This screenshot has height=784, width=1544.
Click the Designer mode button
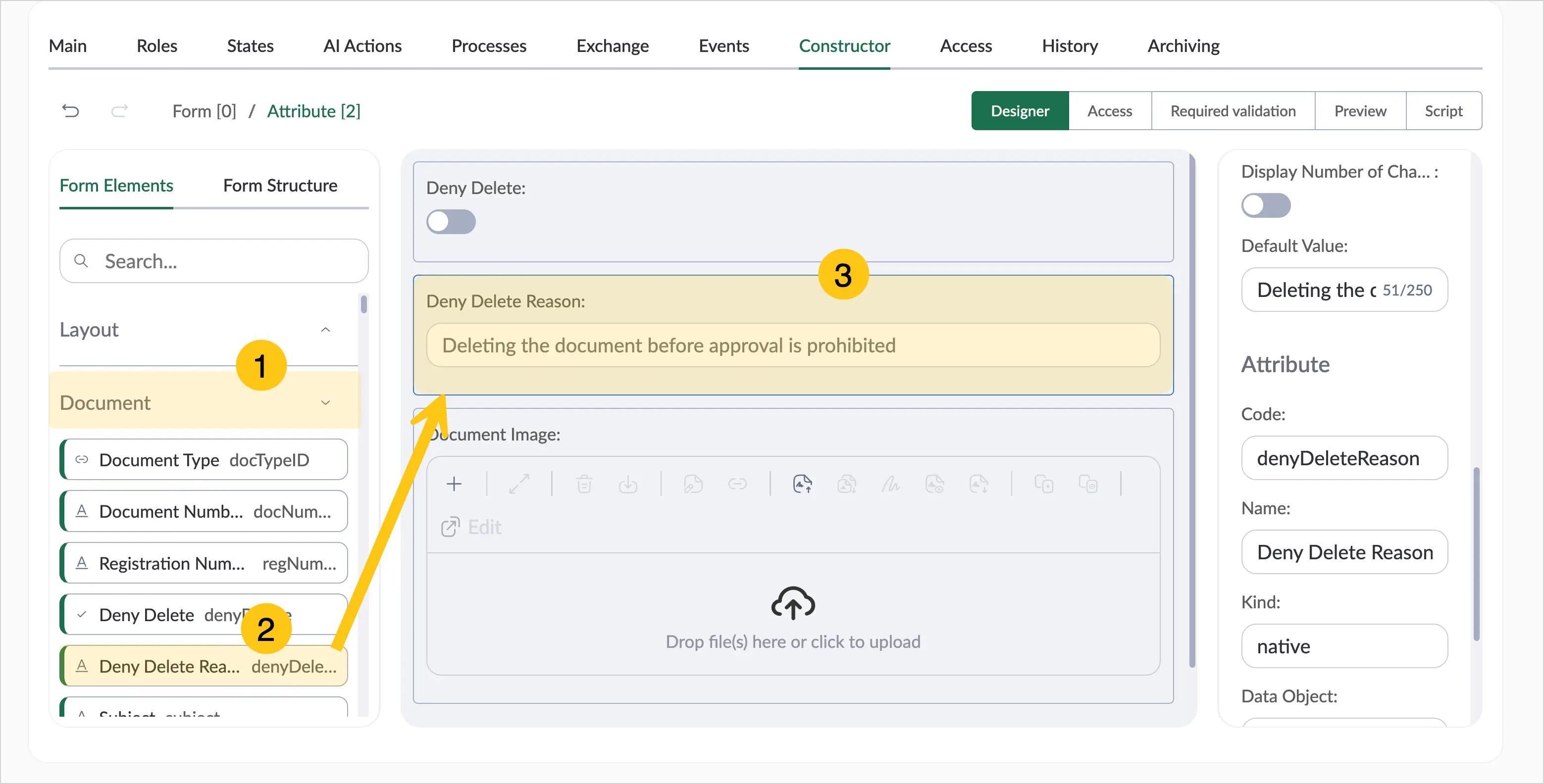[x=1020, y=111]
